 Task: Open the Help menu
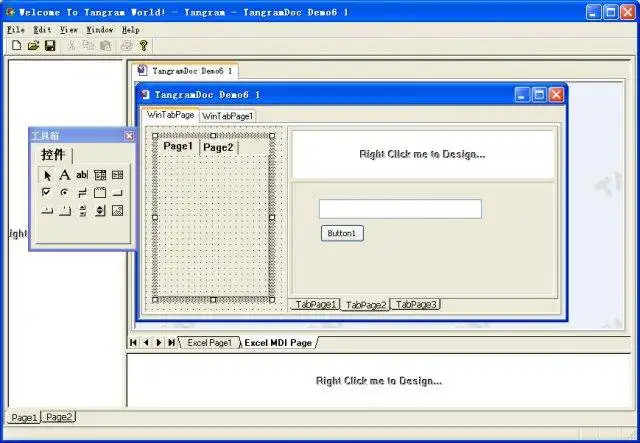pos(131,30)
